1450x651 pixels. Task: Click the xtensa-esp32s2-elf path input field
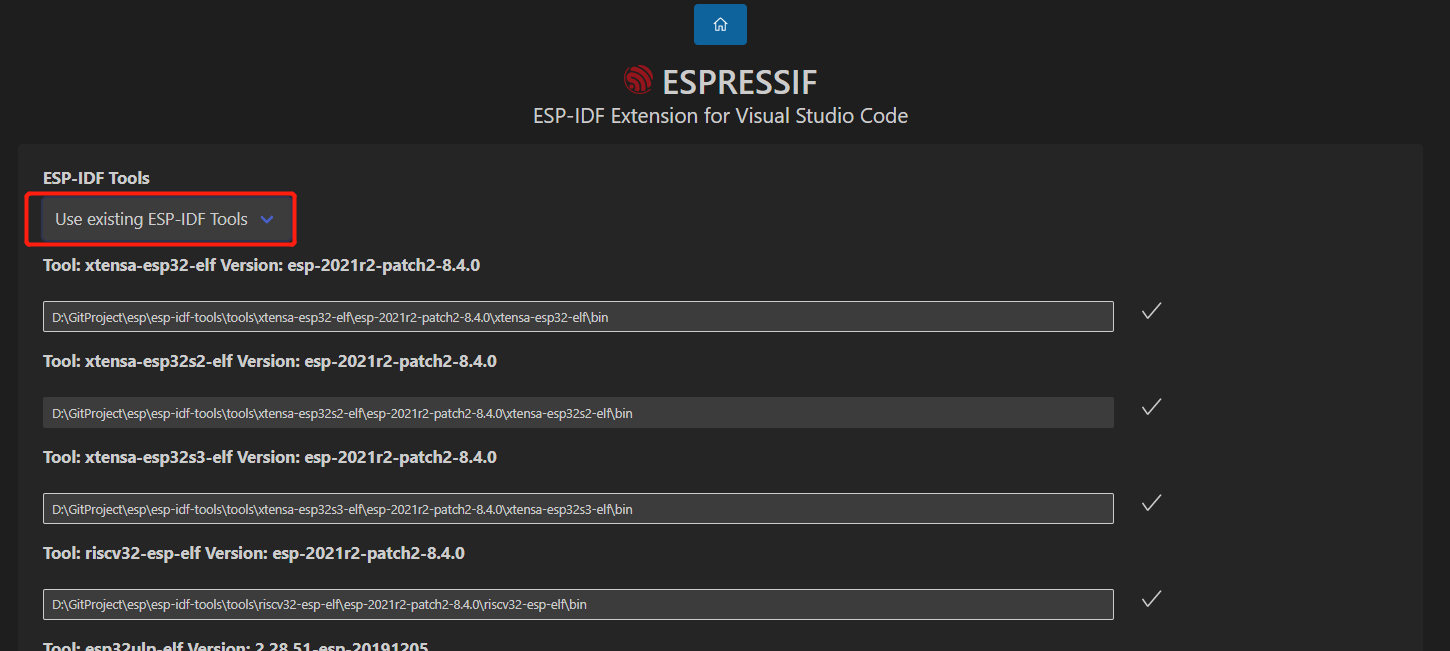[577, 412]
